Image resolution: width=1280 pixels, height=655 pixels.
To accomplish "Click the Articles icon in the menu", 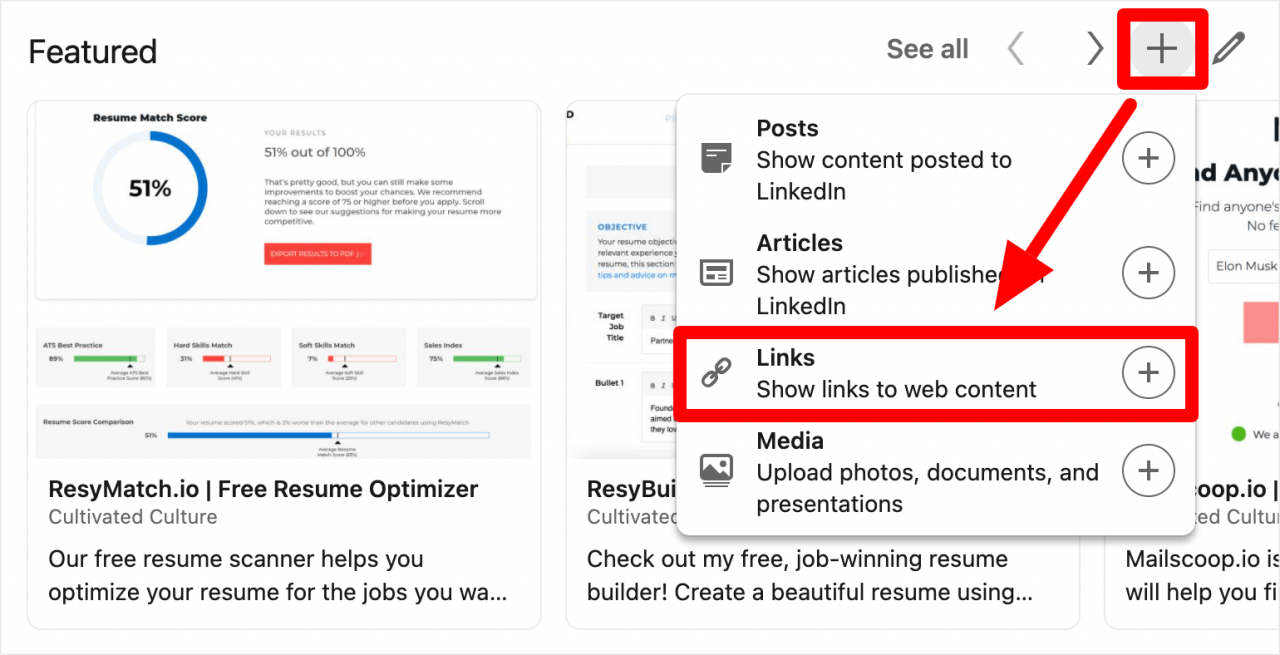I will [x=716, y=270].
